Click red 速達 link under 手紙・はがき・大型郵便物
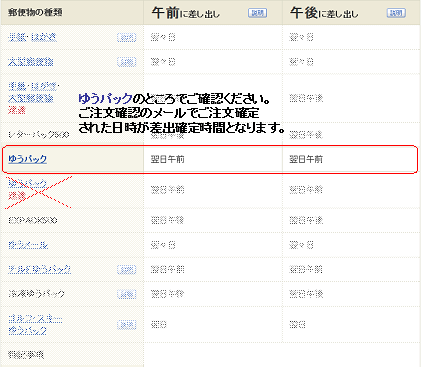Viewport: 421px width, 367px height. click(x=17, y=110)
